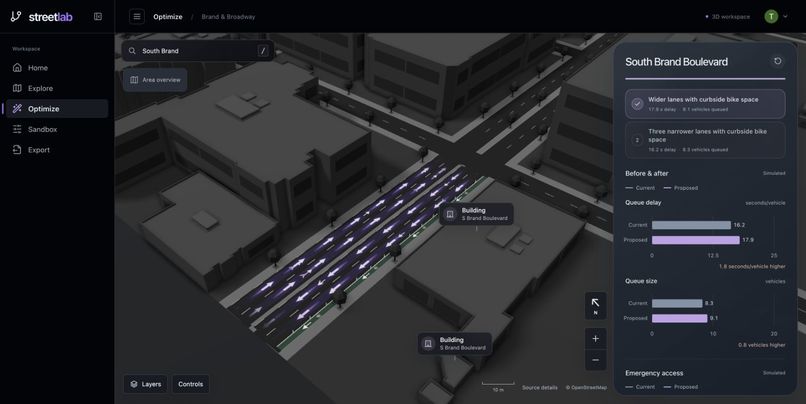Click the Brand & Broadway breadcrumb
Image resolution: width=806 pixels, height=404 pixels.
(x=228, y=16)
